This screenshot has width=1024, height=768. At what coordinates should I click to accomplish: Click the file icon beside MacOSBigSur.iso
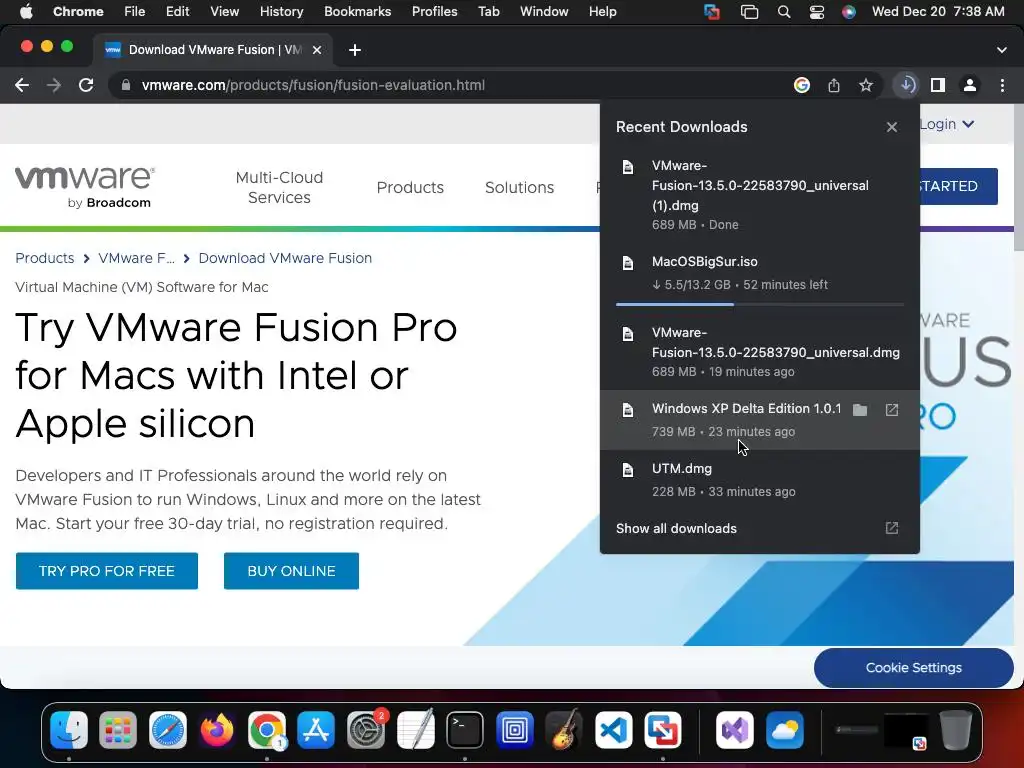(628, 263)
